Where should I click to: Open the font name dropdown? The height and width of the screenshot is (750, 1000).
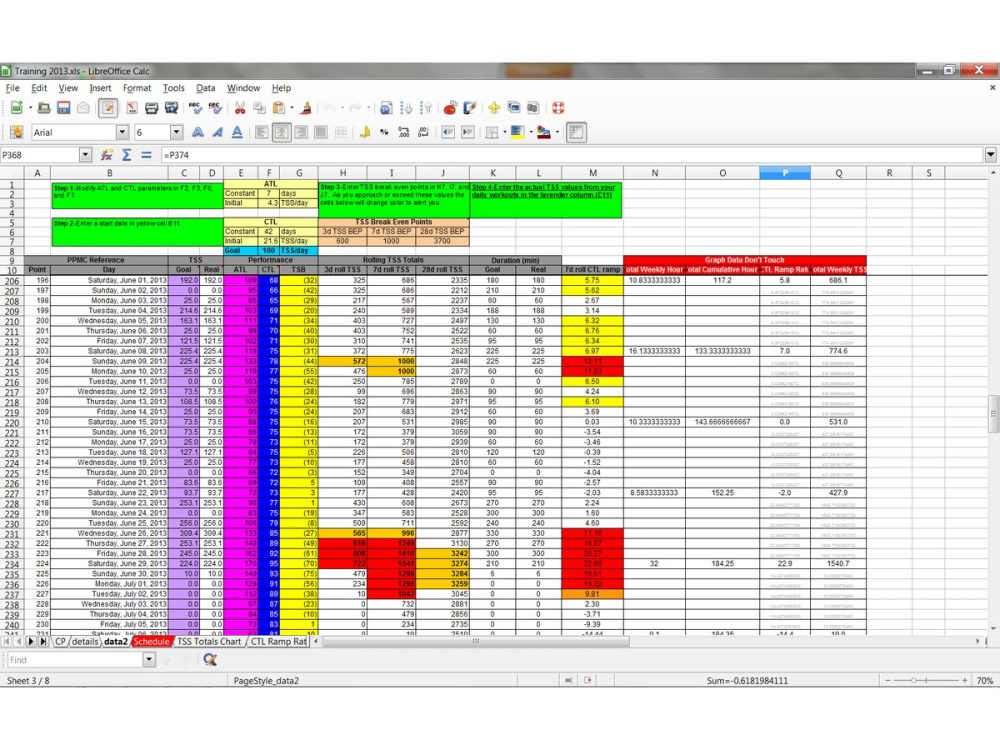tap(122, 132)
